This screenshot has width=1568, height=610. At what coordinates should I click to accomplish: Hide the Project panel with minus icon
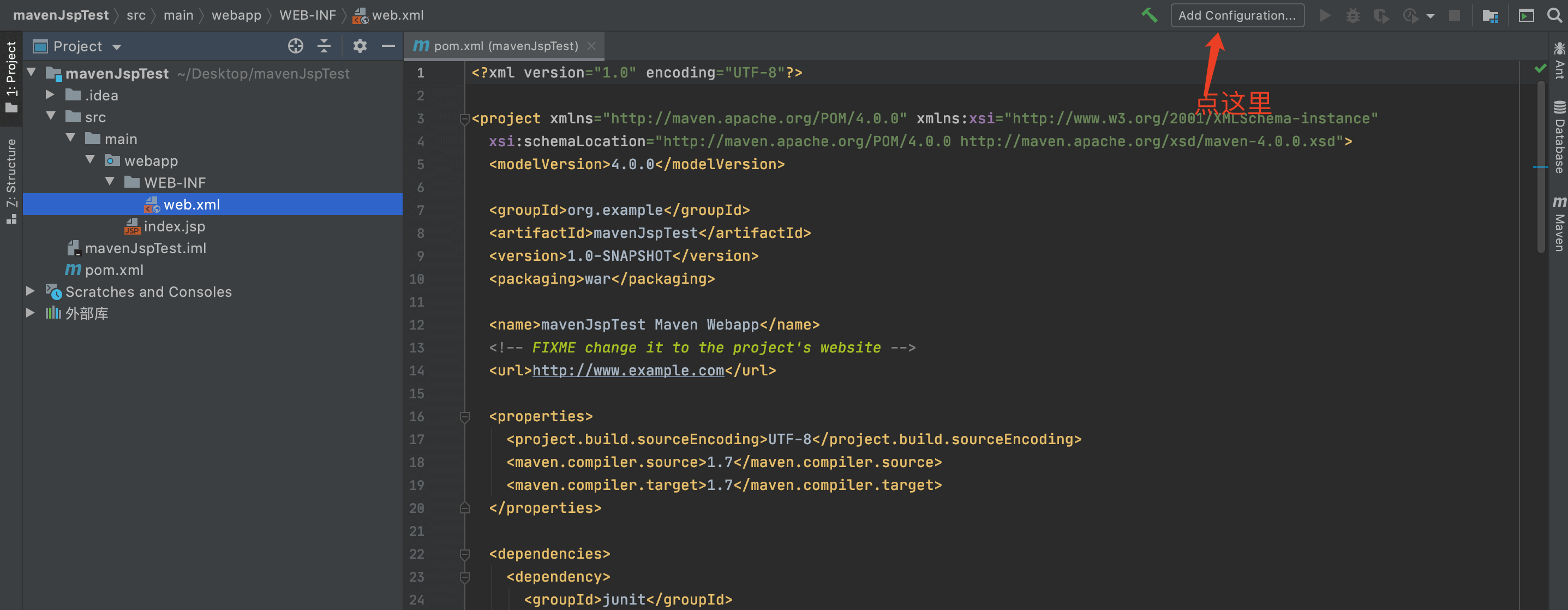click(388, 46)
